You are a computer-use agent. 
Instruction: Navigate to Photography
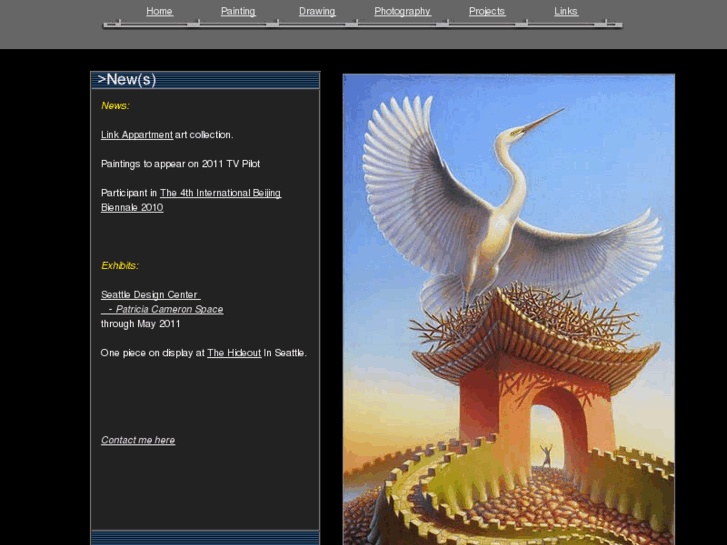point(402,11)
